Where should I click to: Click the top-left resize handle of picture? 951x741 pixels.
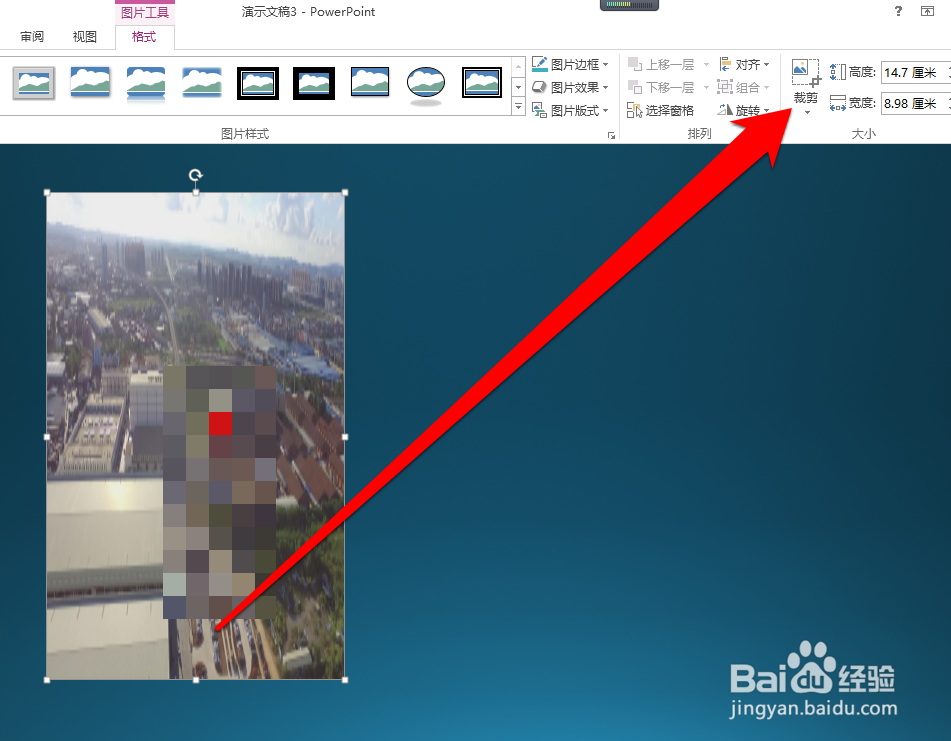point(47,193)
